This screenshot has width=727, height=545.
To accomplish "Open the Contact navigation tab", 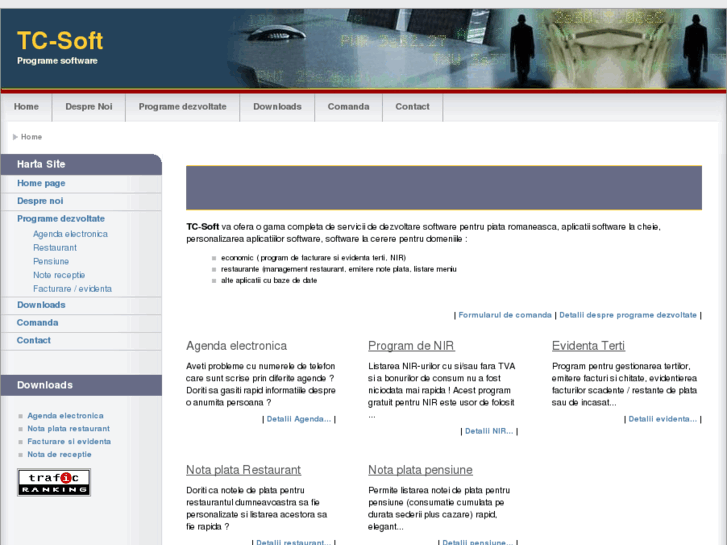I will [x=413, y=107].
